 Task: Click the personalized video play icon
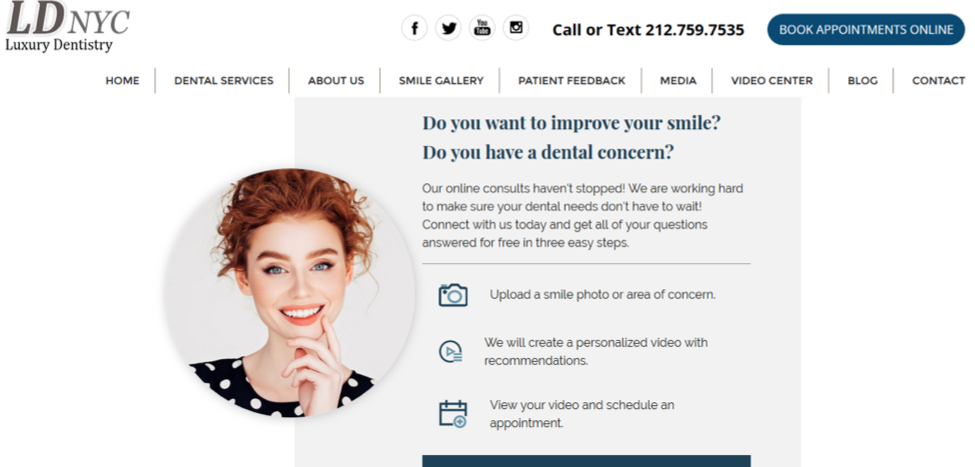click(x=450, y=352)
